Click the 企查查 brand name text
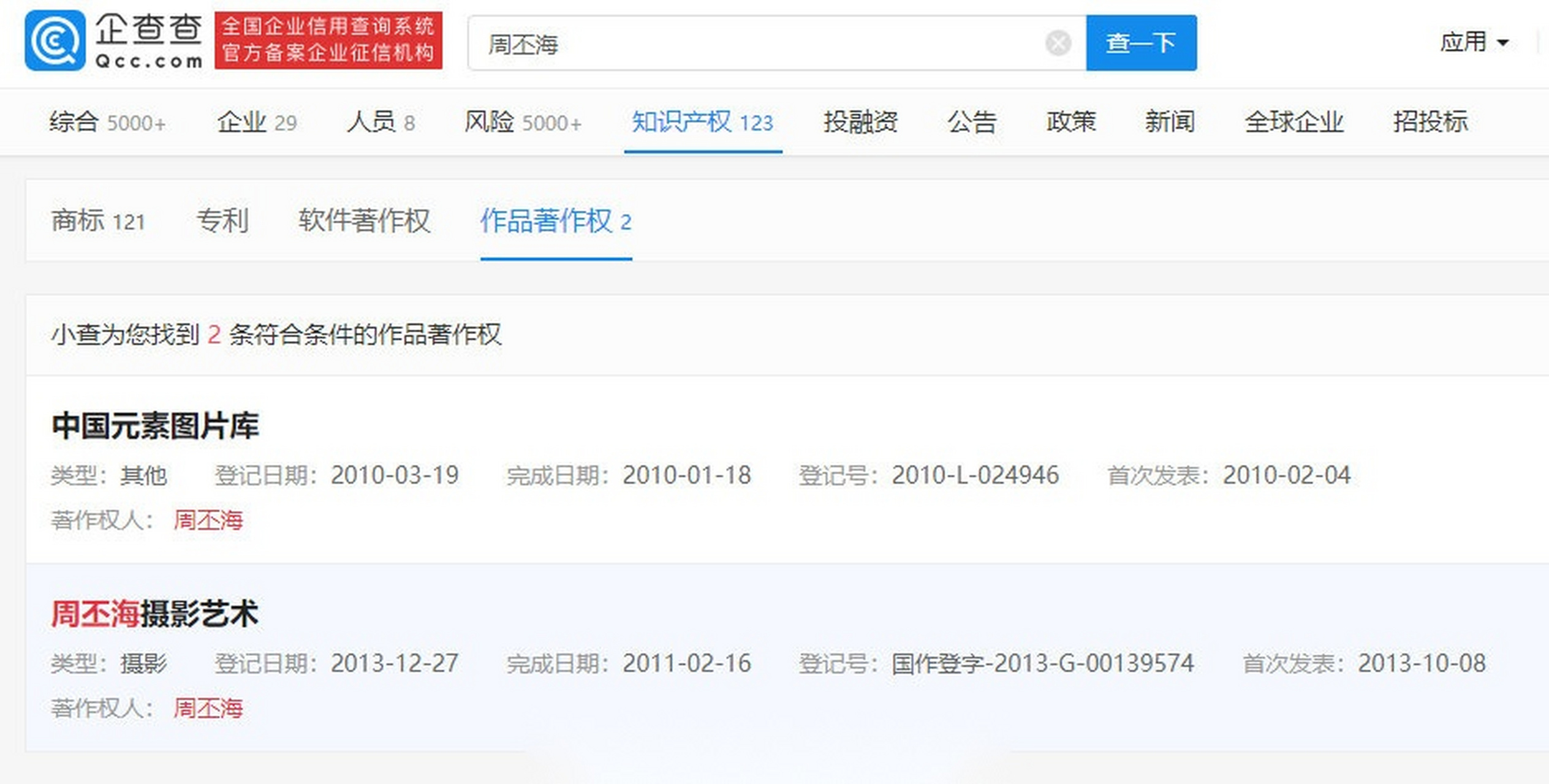The image size is (1549, 784). pos(149,29)
